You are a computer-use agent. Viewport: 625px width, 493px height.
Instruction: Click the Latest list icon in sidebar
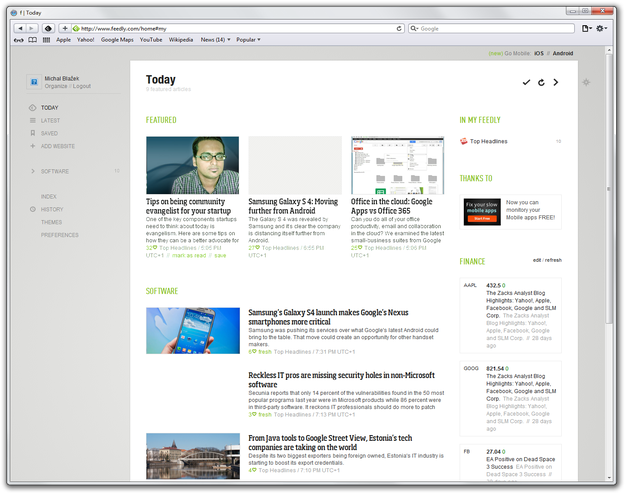[x=33, y=120]
